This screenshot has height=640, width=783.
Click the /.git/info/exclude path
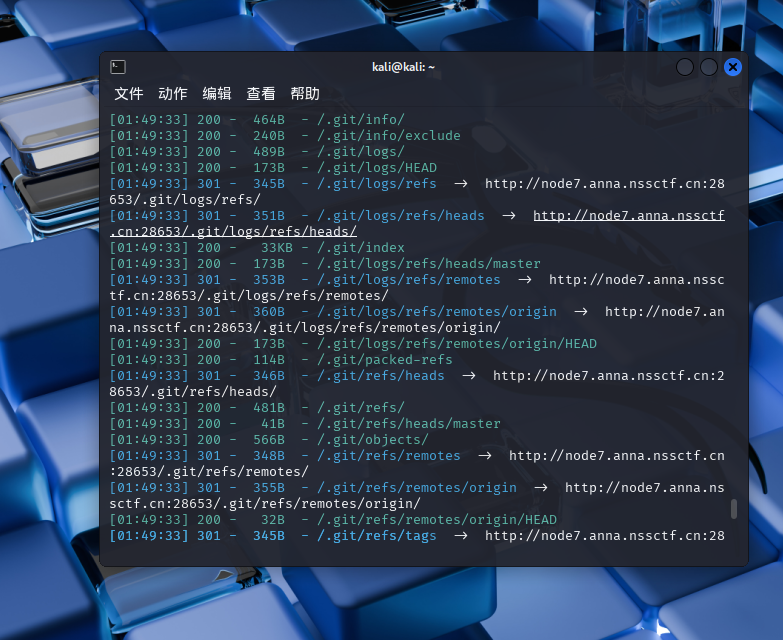pos(388,136)
